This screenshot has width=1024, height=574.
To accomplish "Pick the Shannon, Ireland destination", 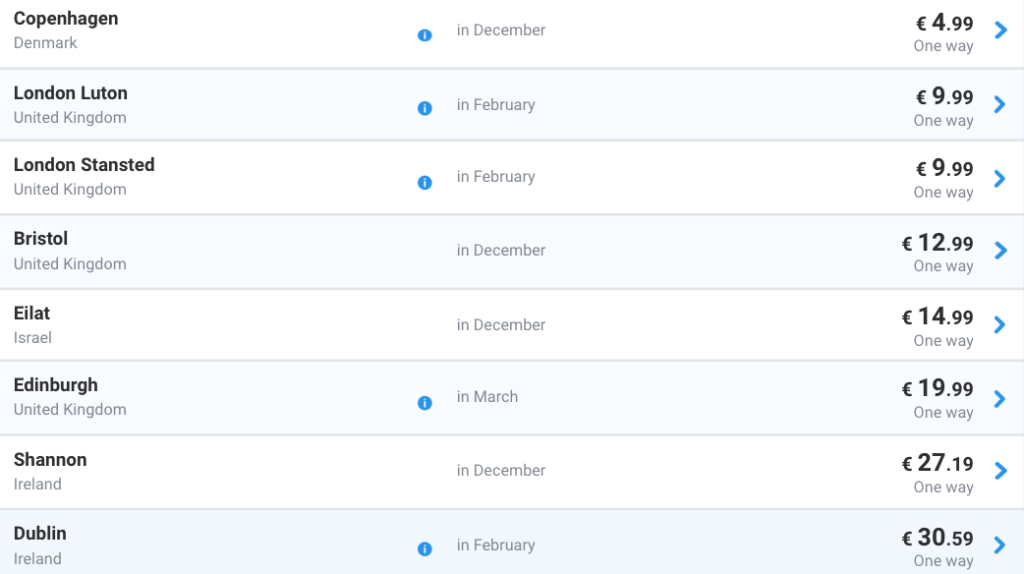I will pos(50,460).
